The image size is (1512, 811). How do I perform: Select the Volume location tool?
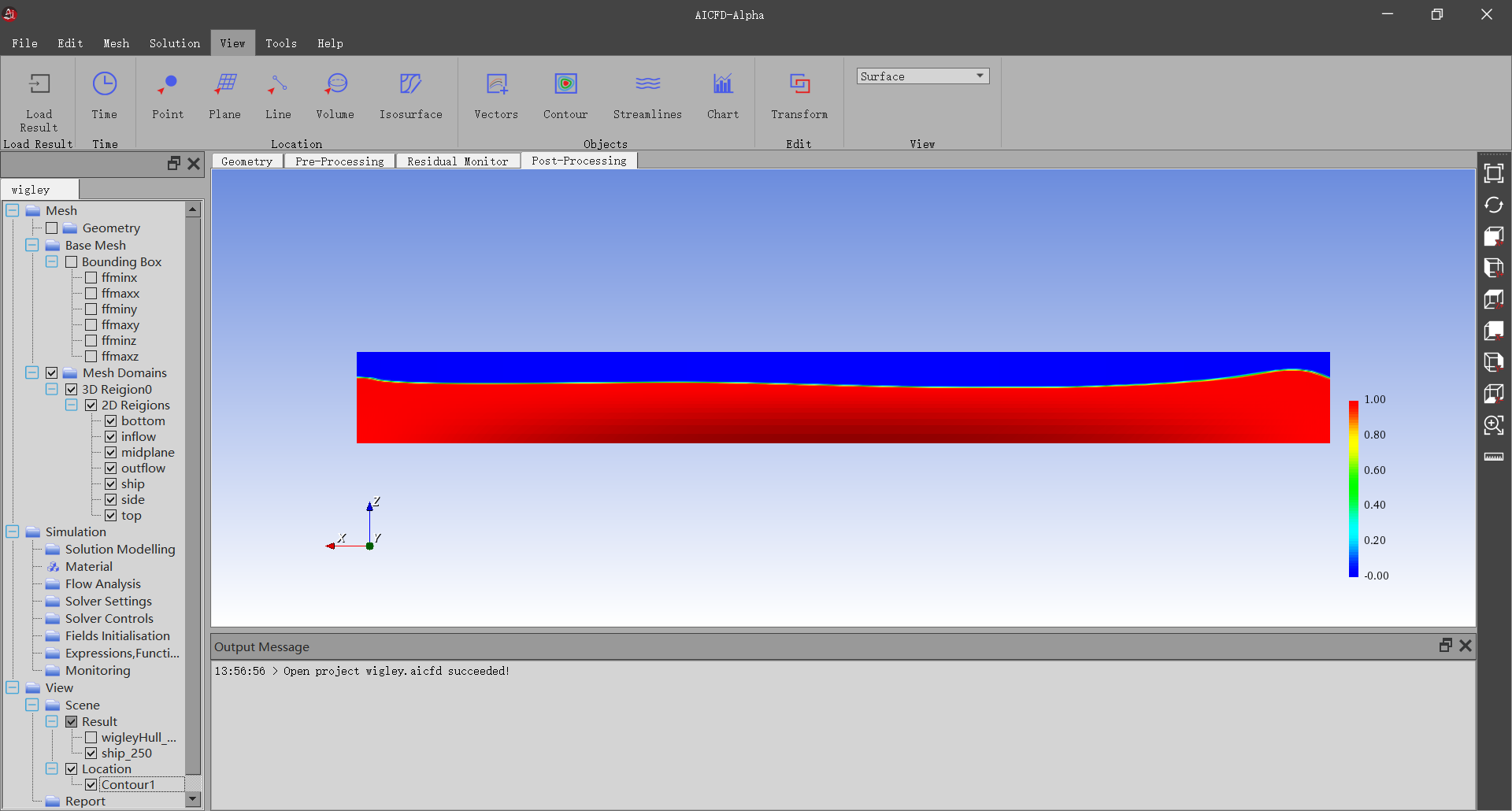335,83
